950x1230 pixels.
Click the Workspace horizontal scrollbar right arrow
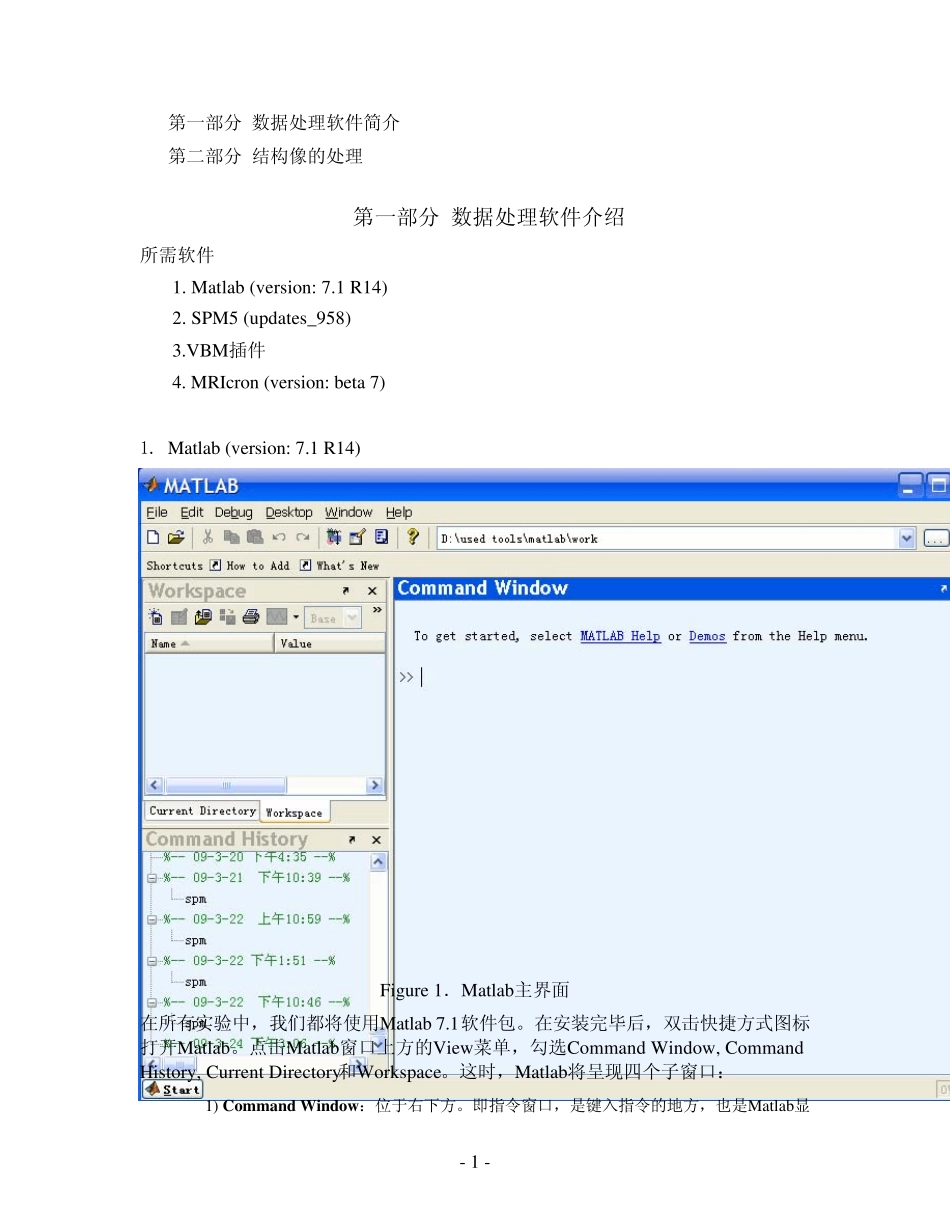pos(375,785)
